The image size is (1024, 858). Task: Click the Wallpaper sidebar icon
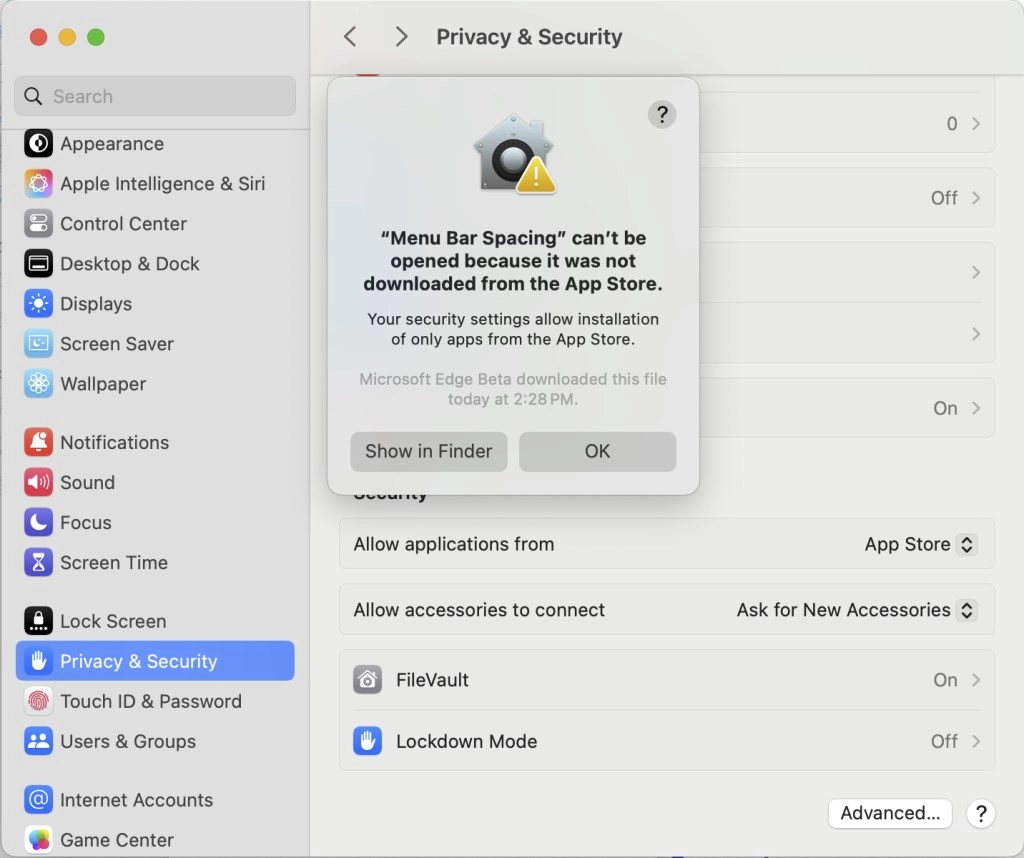pos(38,383)
